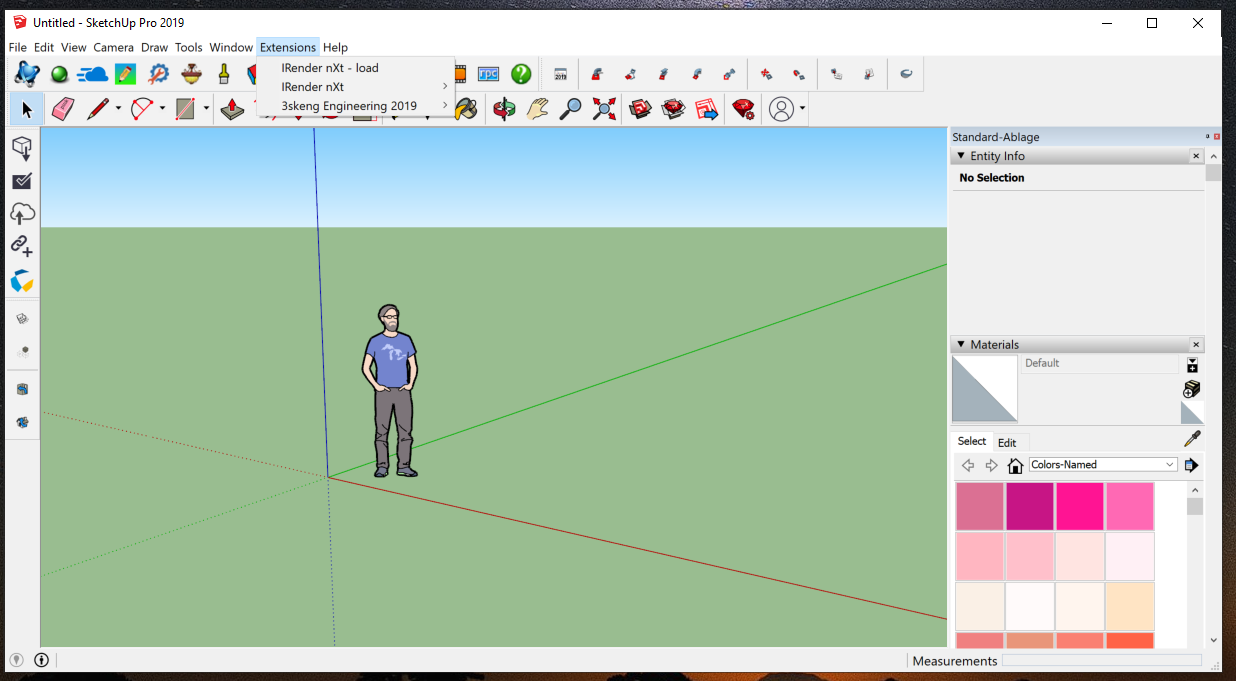Collapse the Materials panel section
This screenshot has width=1236, height=681.
961,345
